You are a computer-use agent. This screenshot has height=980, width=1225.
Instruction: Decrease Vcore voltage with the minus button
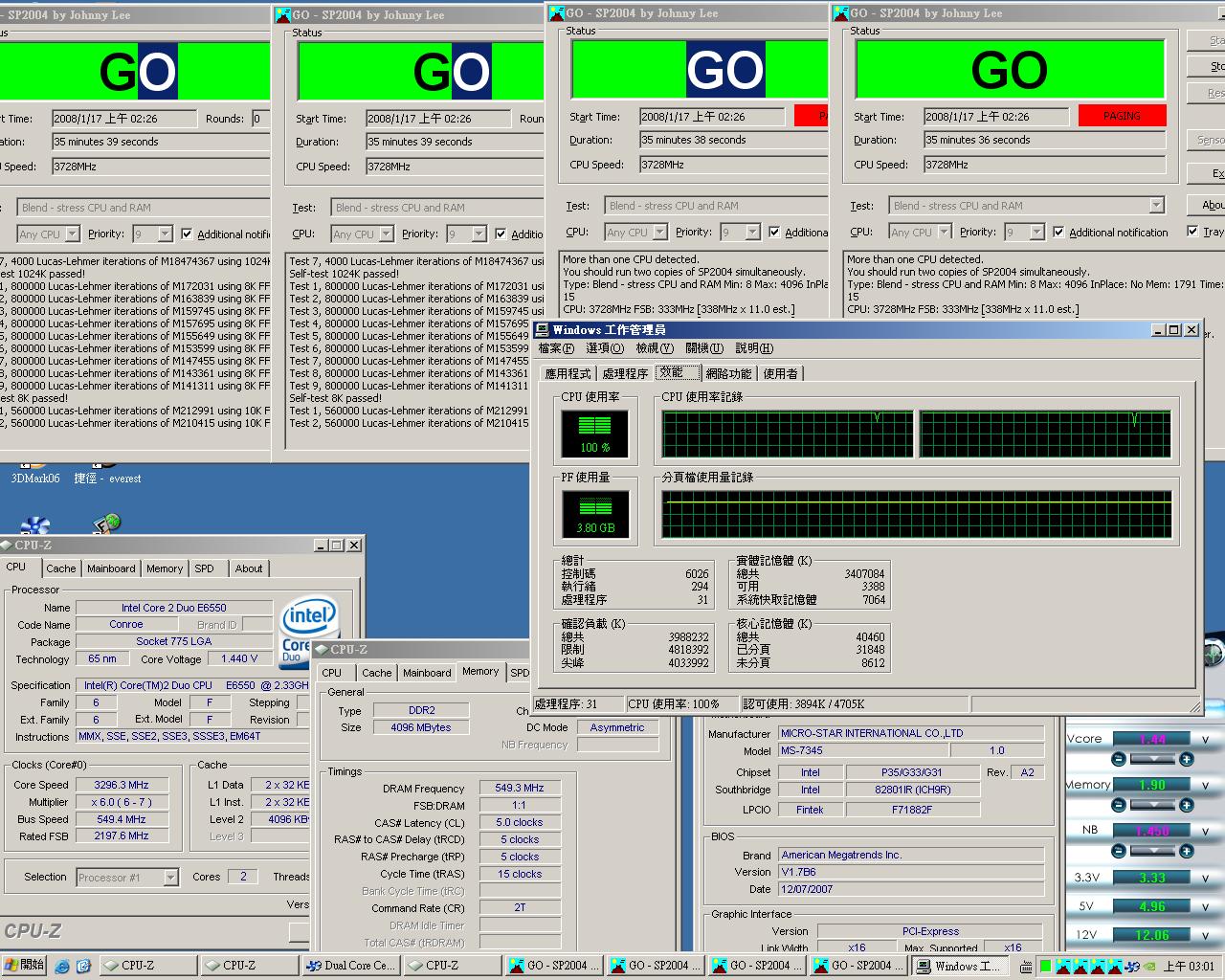[1118, 759]
